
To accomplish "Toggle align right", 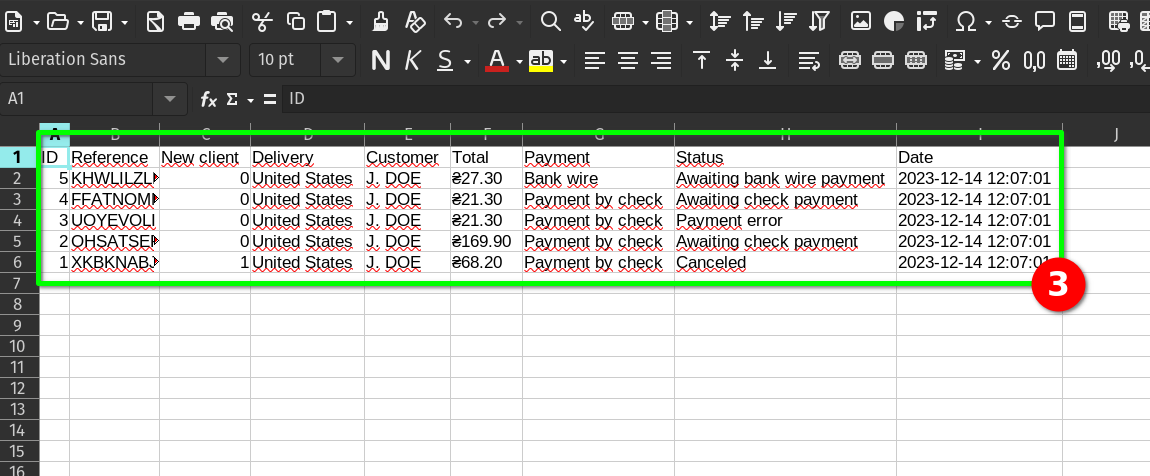I will click(x=661, y=60).
